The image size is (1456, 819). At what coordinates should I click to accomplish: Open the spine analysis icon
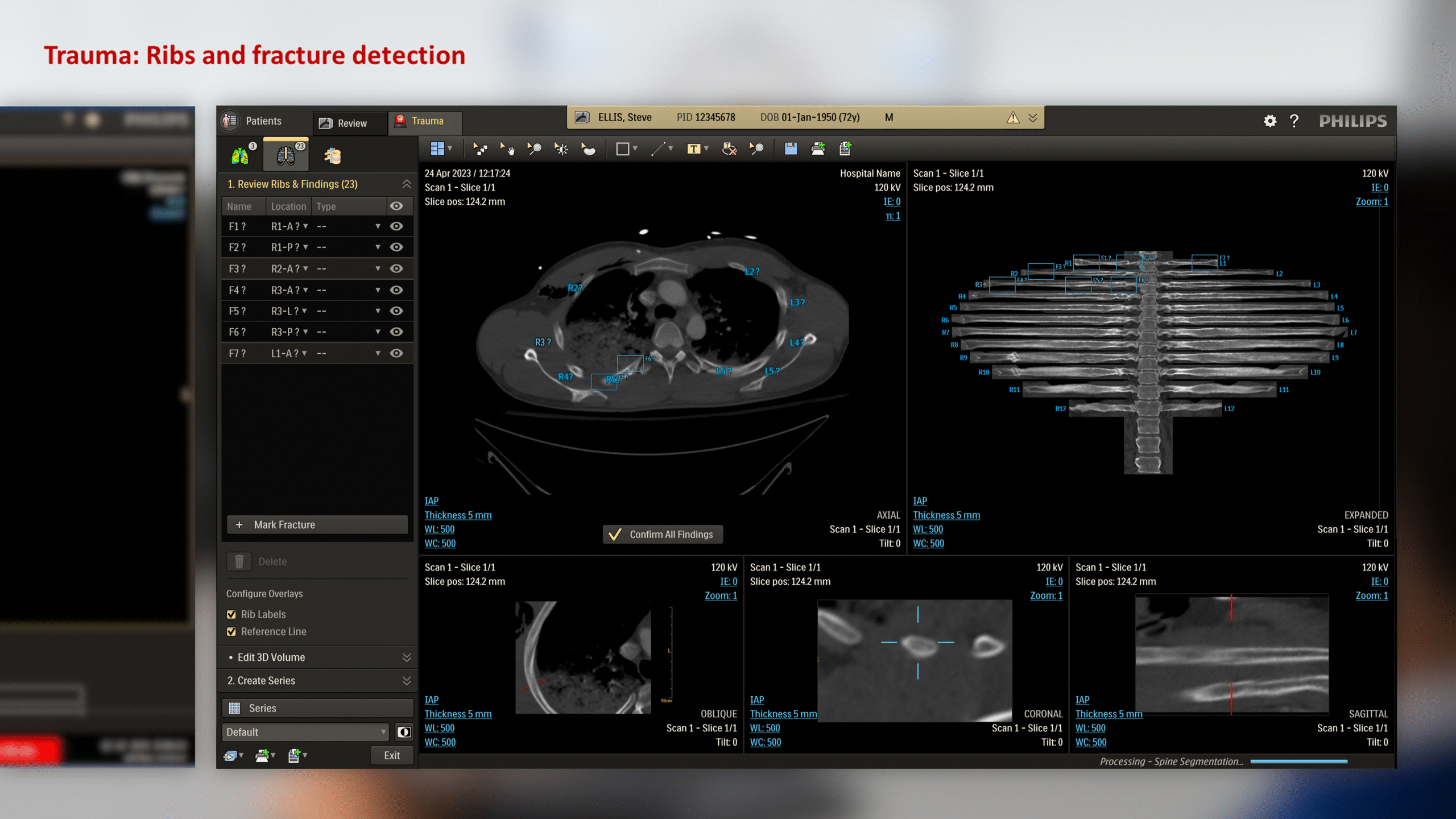coord(332,155)
